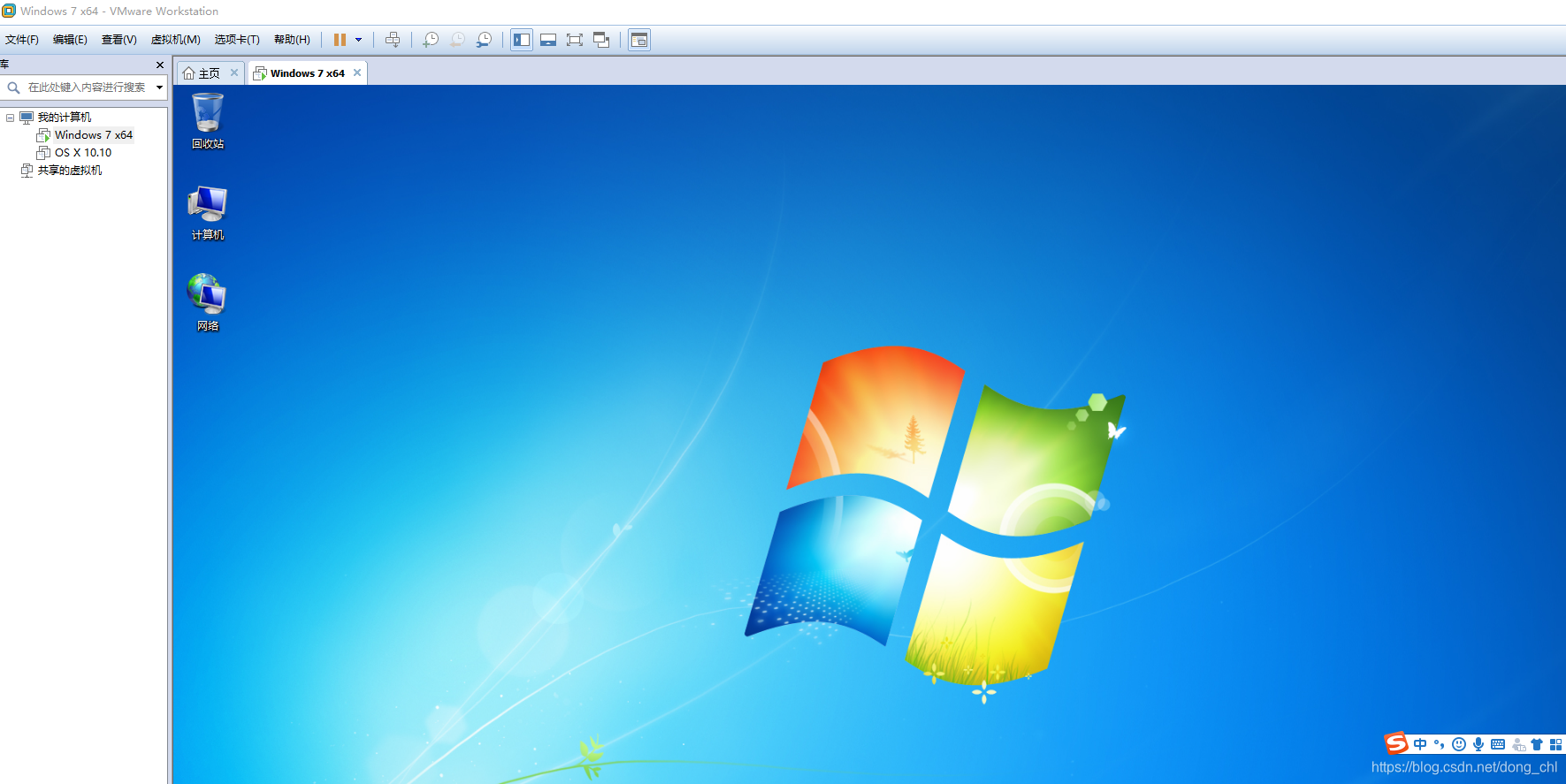Close the Windows 7 x64 tab

[x=357, y=72]
